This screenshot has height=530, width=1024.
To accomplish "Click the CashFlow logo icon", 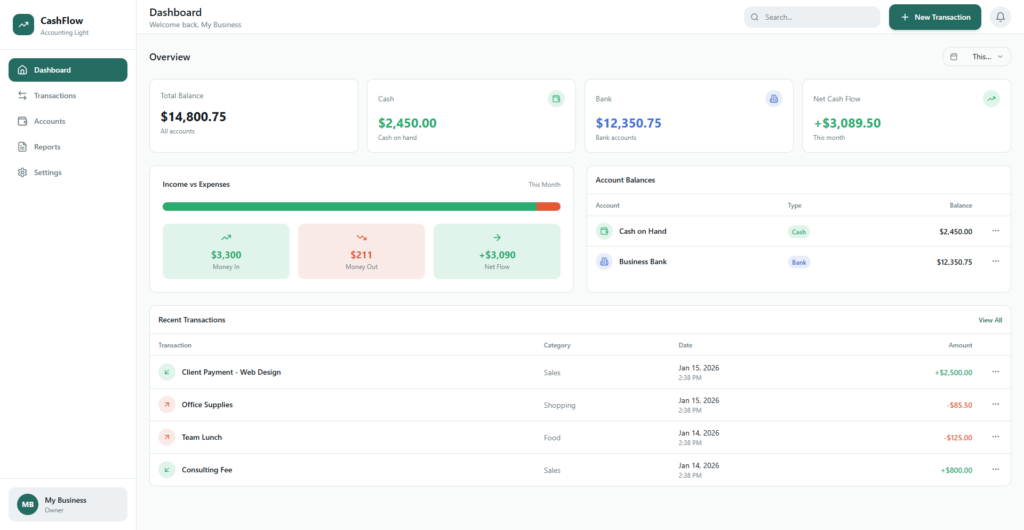I will click(23, 24).
